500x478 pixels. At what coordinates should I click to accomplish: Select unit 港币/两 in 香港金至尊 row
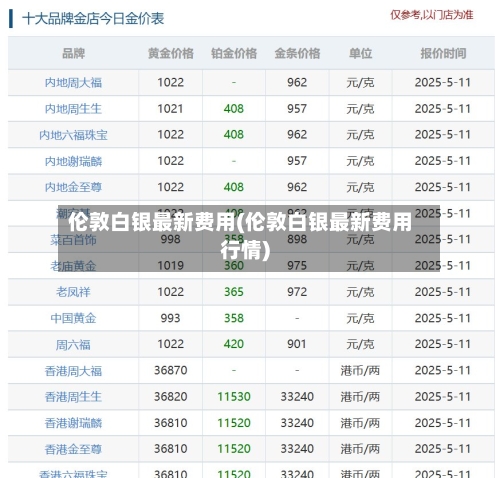(x=360, y=449)
